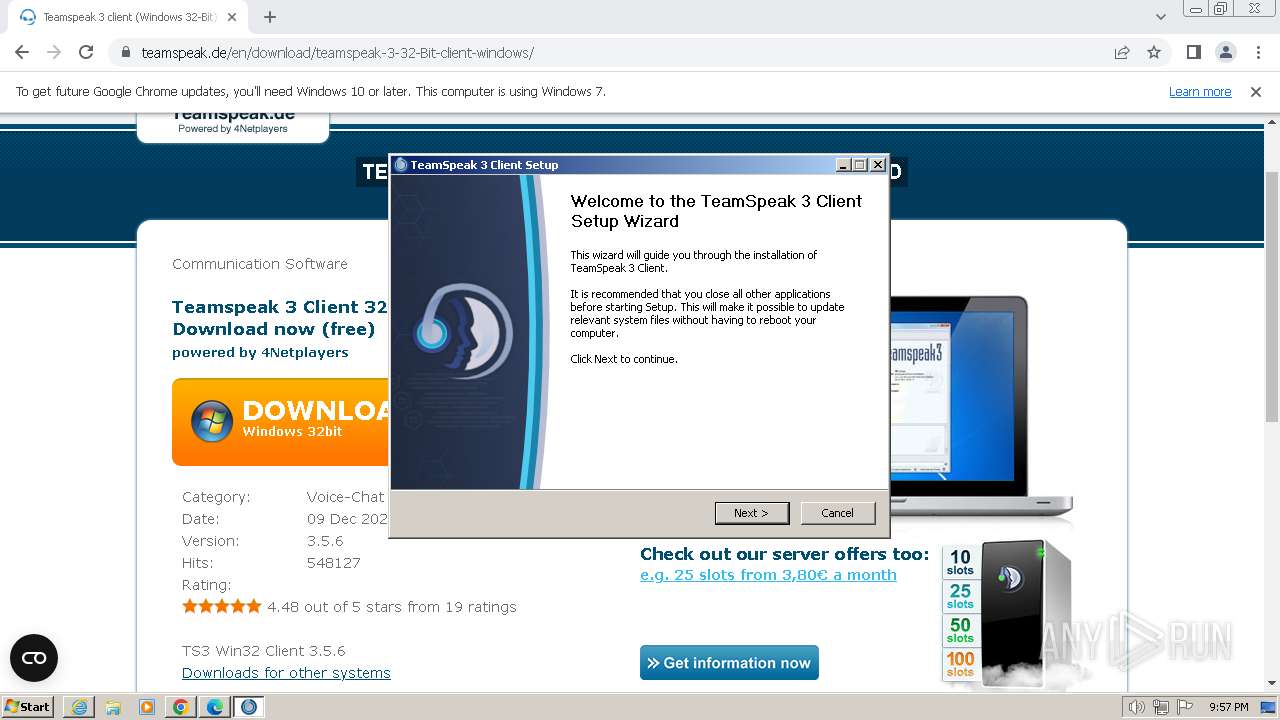Click the five-star rating

pos(222,606)
